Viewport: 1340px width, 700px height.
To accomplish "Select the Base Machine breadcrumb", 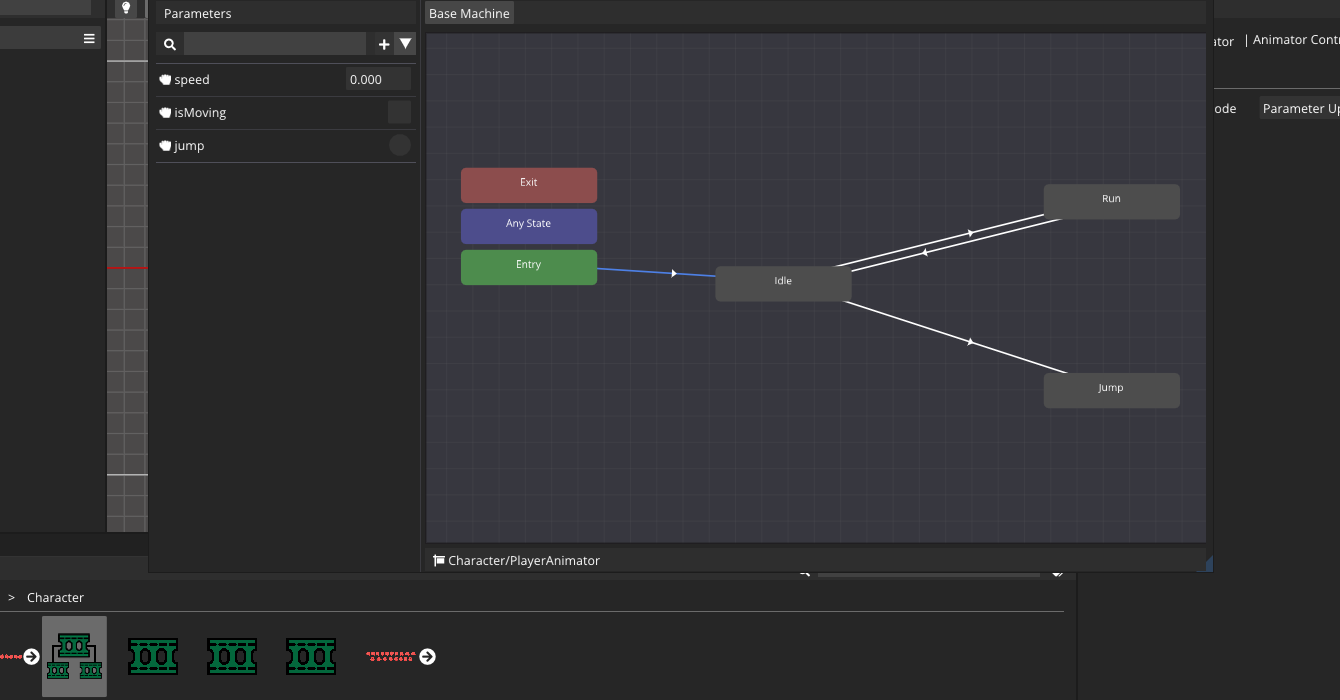I will click(469, 13).
